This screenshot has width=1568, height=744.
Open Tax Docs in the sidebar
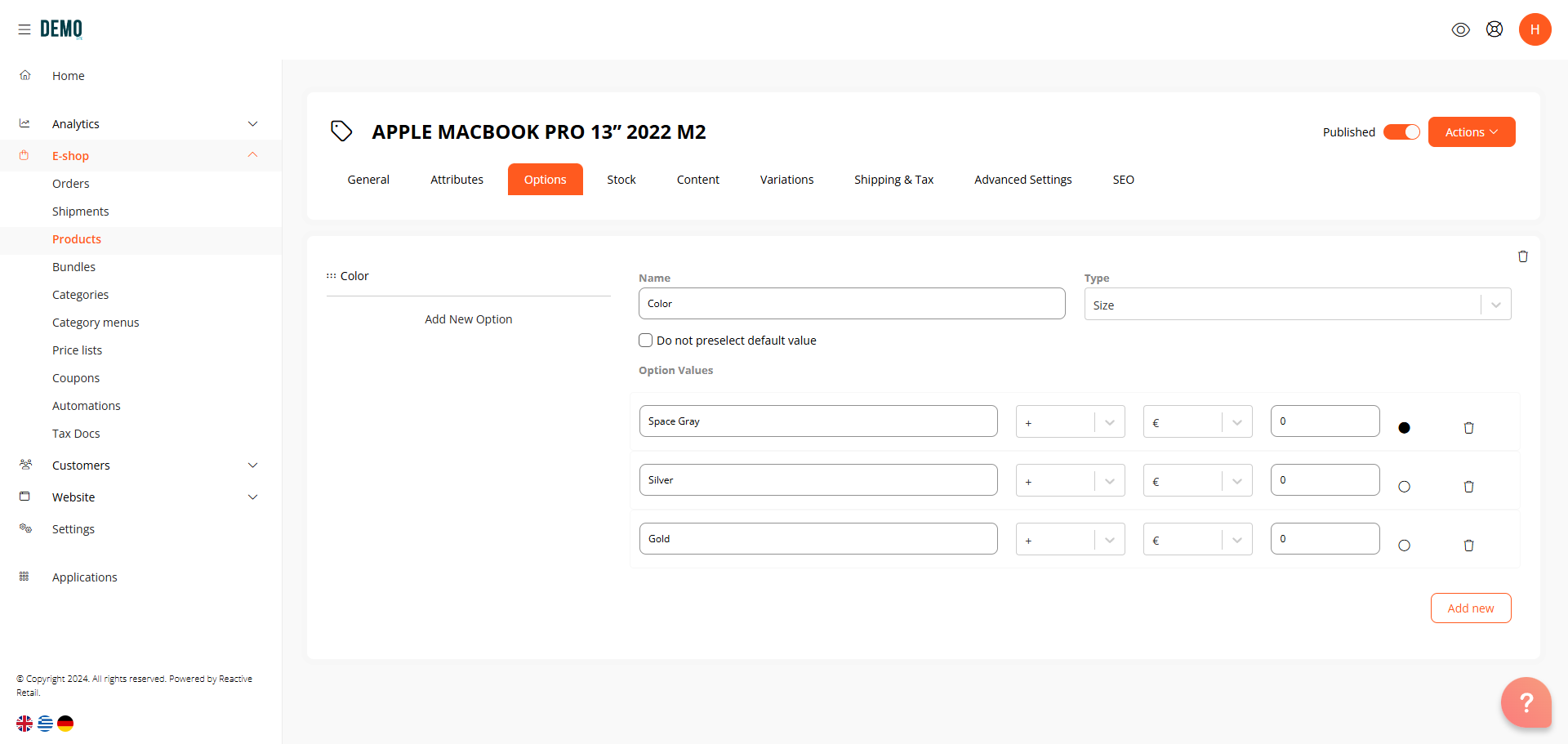(x=76, y=434)
